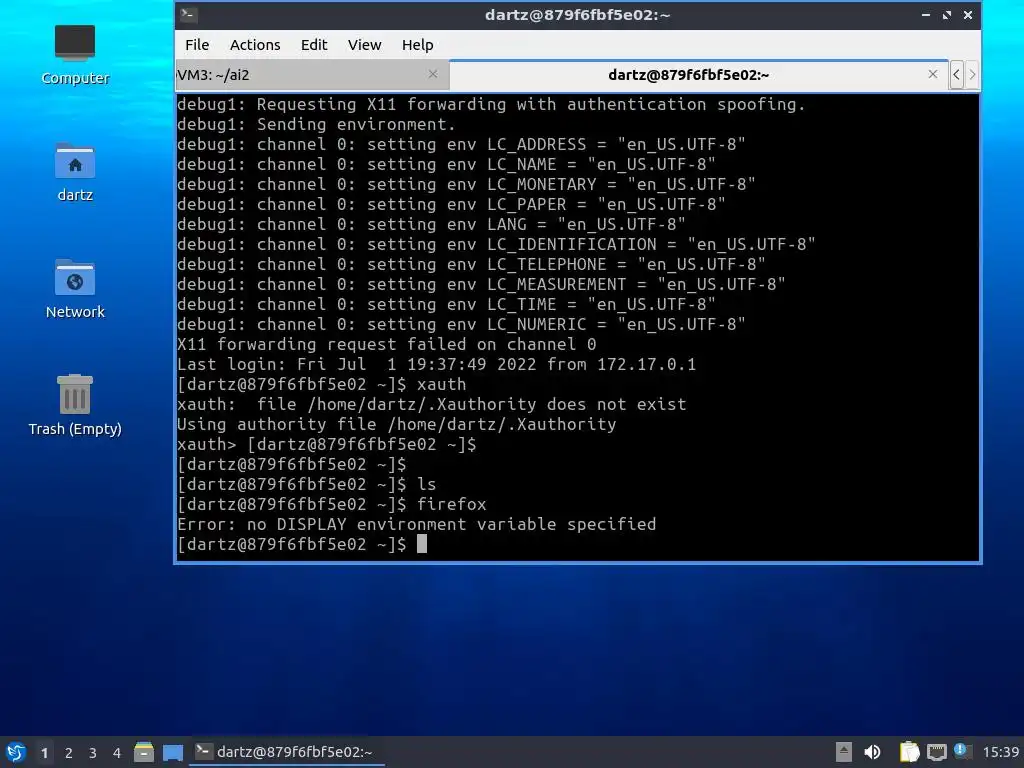Switch to the VM3: ~/ai2 tab
The height and width of the screenshot is (768, 1024).
coord(312,75)
